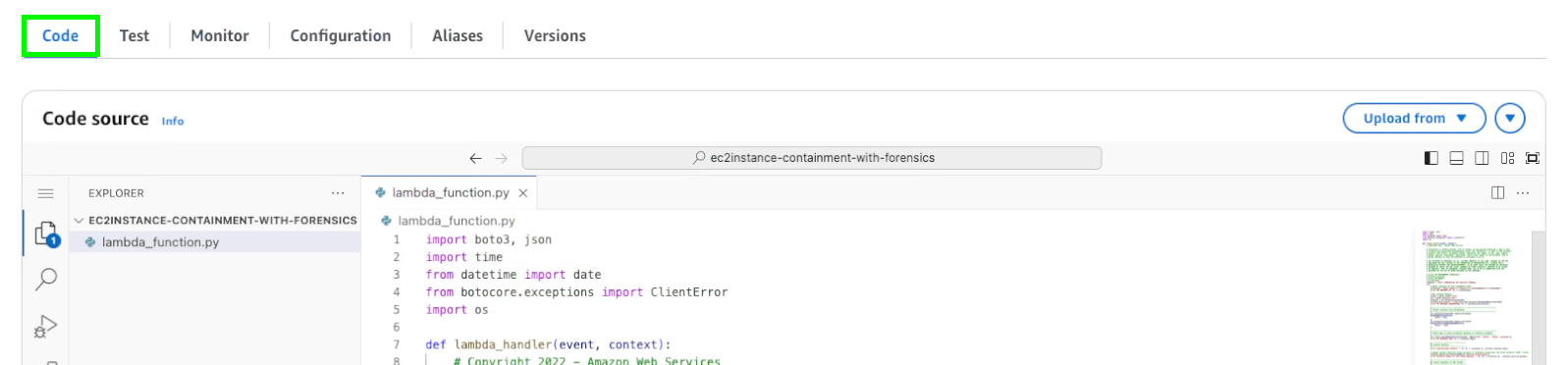Screen dimensions: 1568x365
Task: Open the Test tab
Action: click(135, 36)
